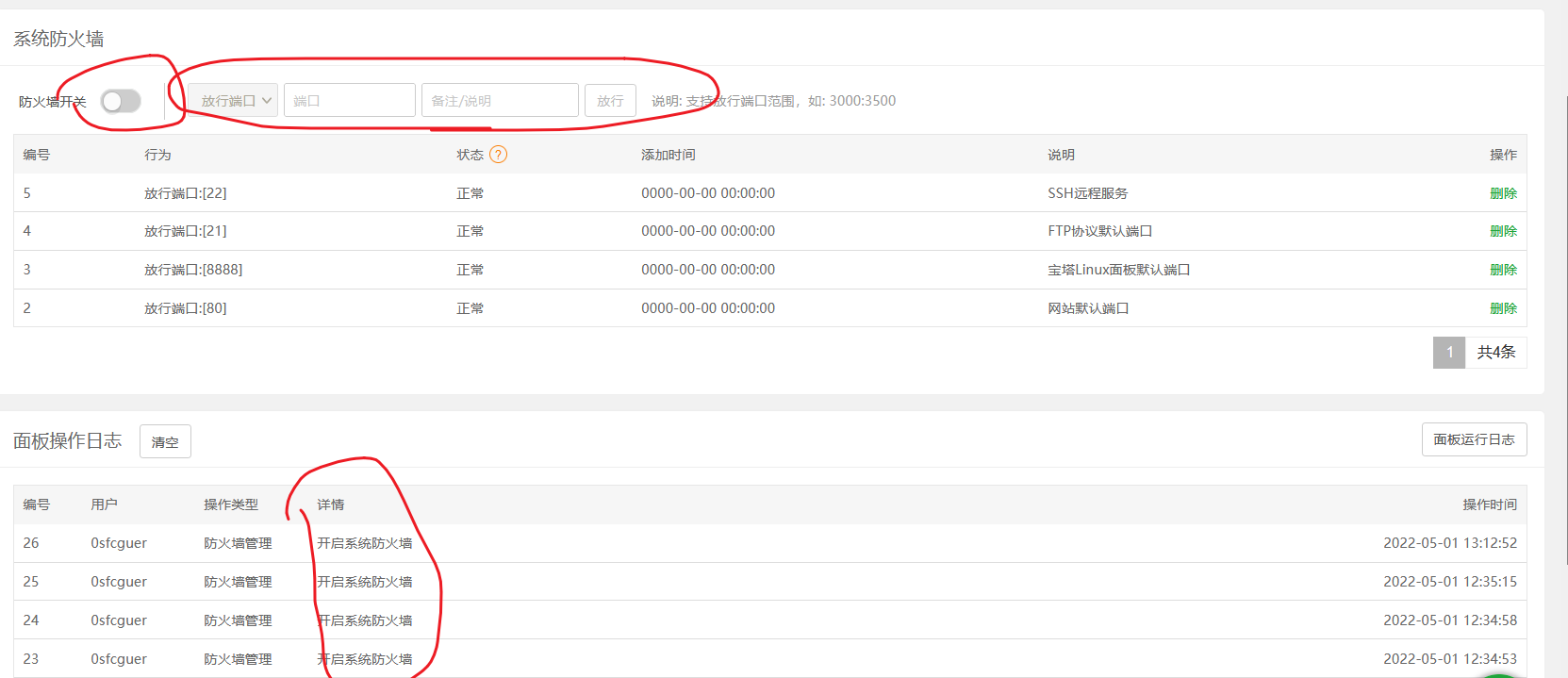Click the 面板操作日志 section title
The height and width of the screenshot is (678, 1568).
[x=68, y=440]
